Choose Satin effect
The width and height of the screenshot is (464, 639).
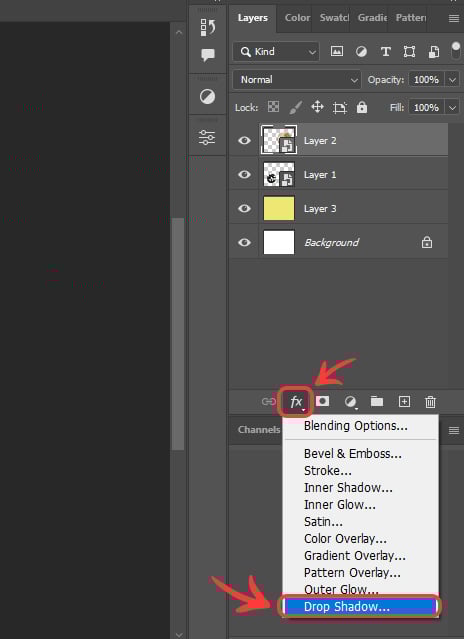point(361,522)
